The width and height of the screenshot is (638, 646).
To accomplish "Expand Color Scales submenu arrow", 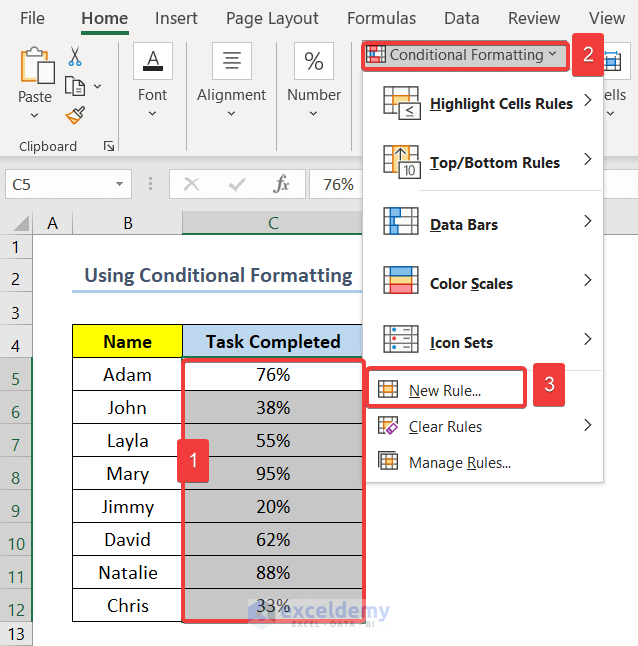I will 588,280.
